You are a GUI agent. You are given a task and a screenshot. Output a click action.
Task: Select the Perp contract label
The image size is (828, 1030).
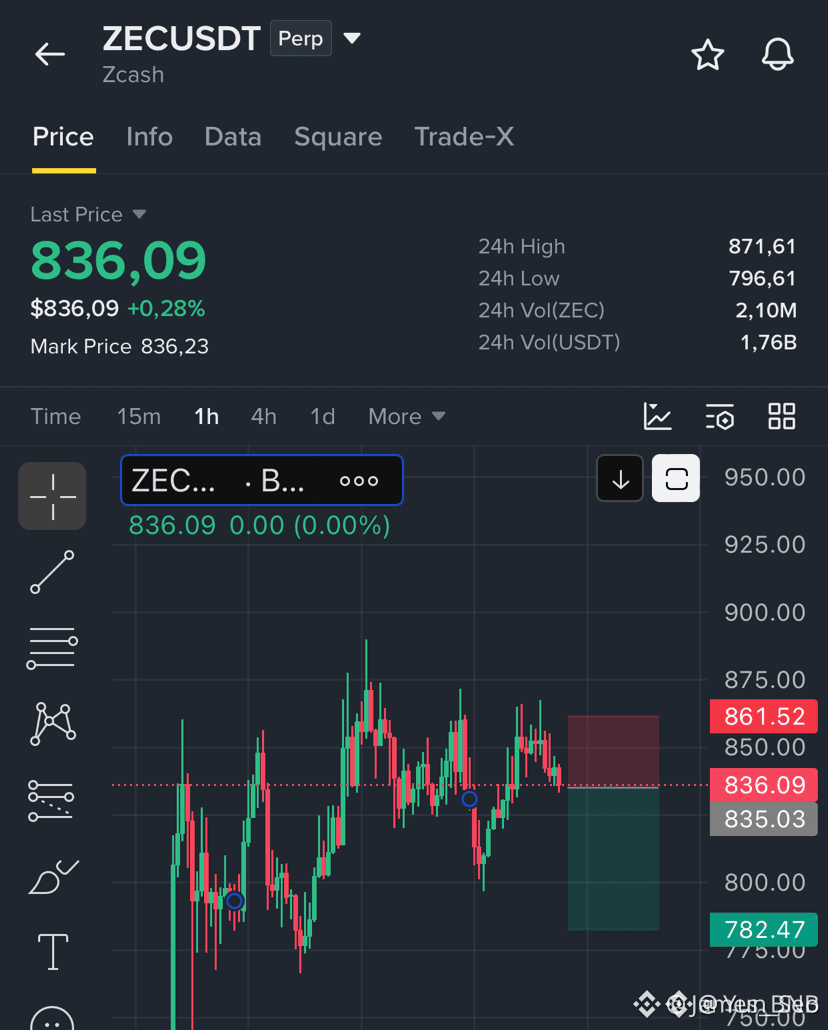point(300,38)
